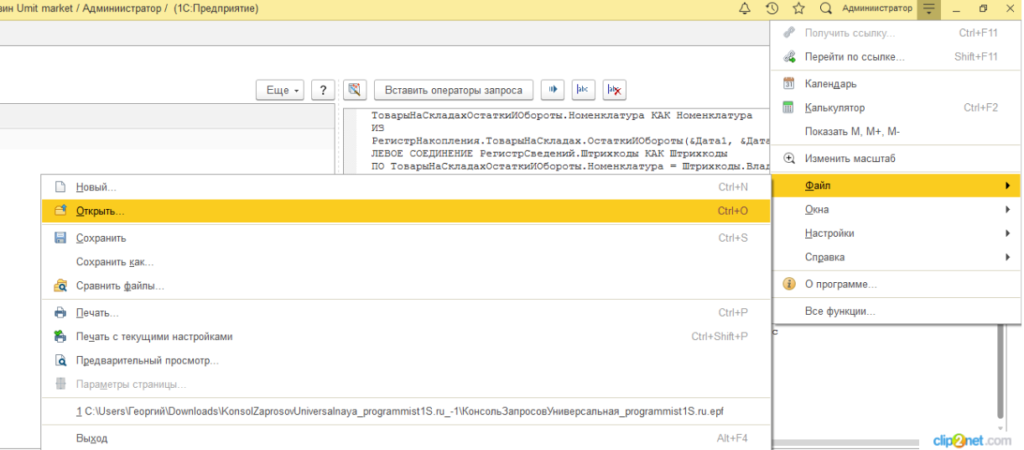Click the favorites star icon
The image size is (1024, 450).
point(798,9)
